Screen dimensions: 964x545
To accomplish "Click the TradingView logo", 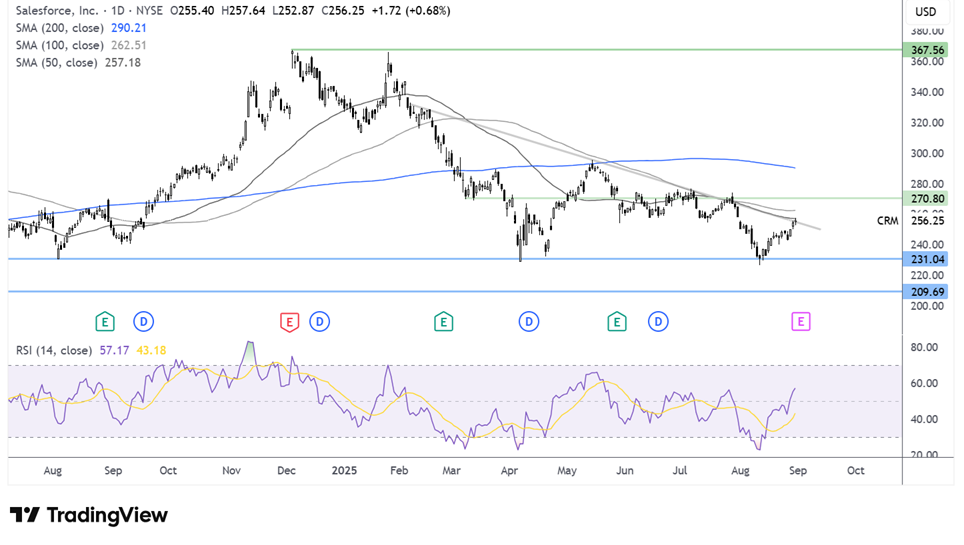I will click(90, 515).
